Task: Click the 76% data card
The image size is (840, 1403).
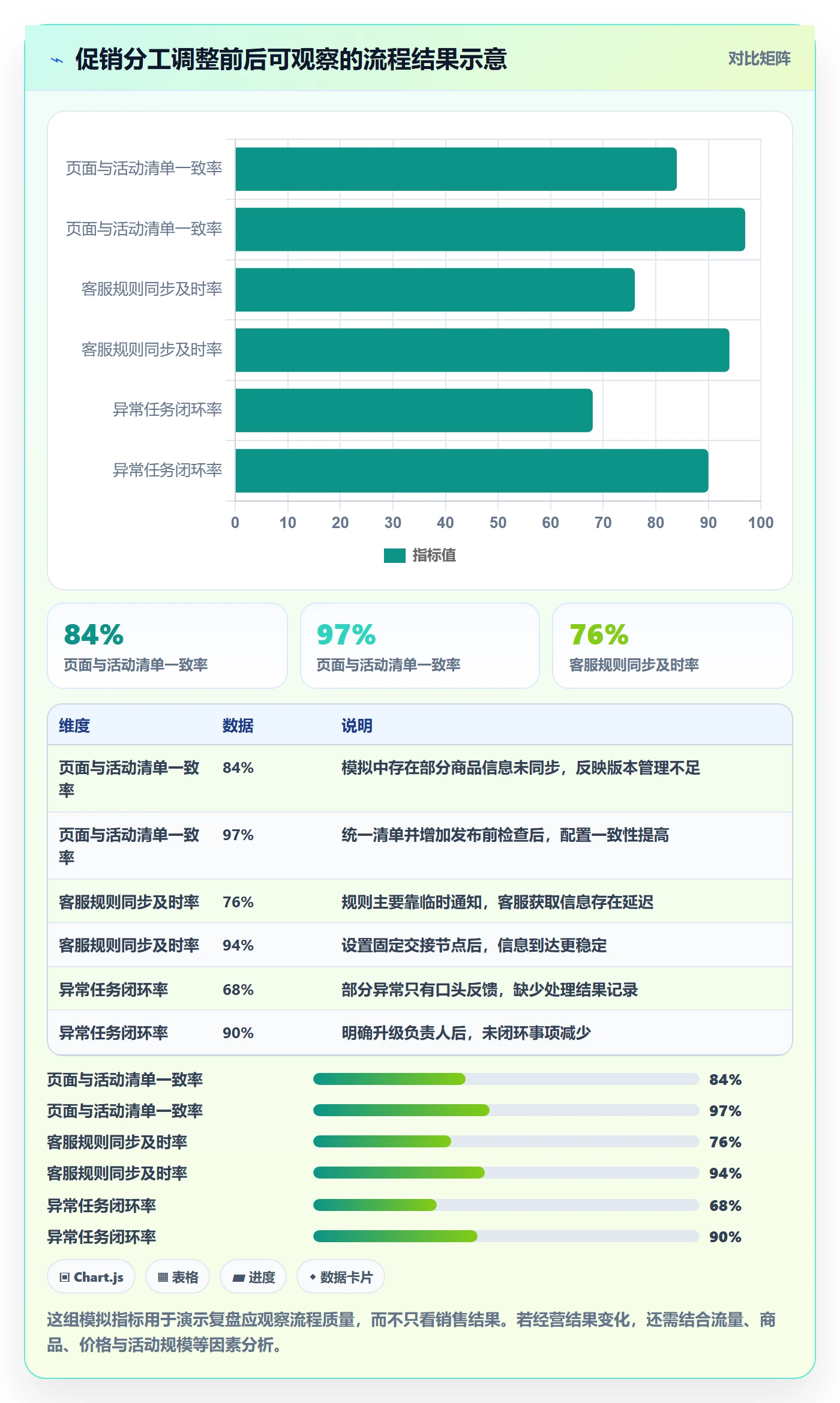Action: click(x=673, y=646)
